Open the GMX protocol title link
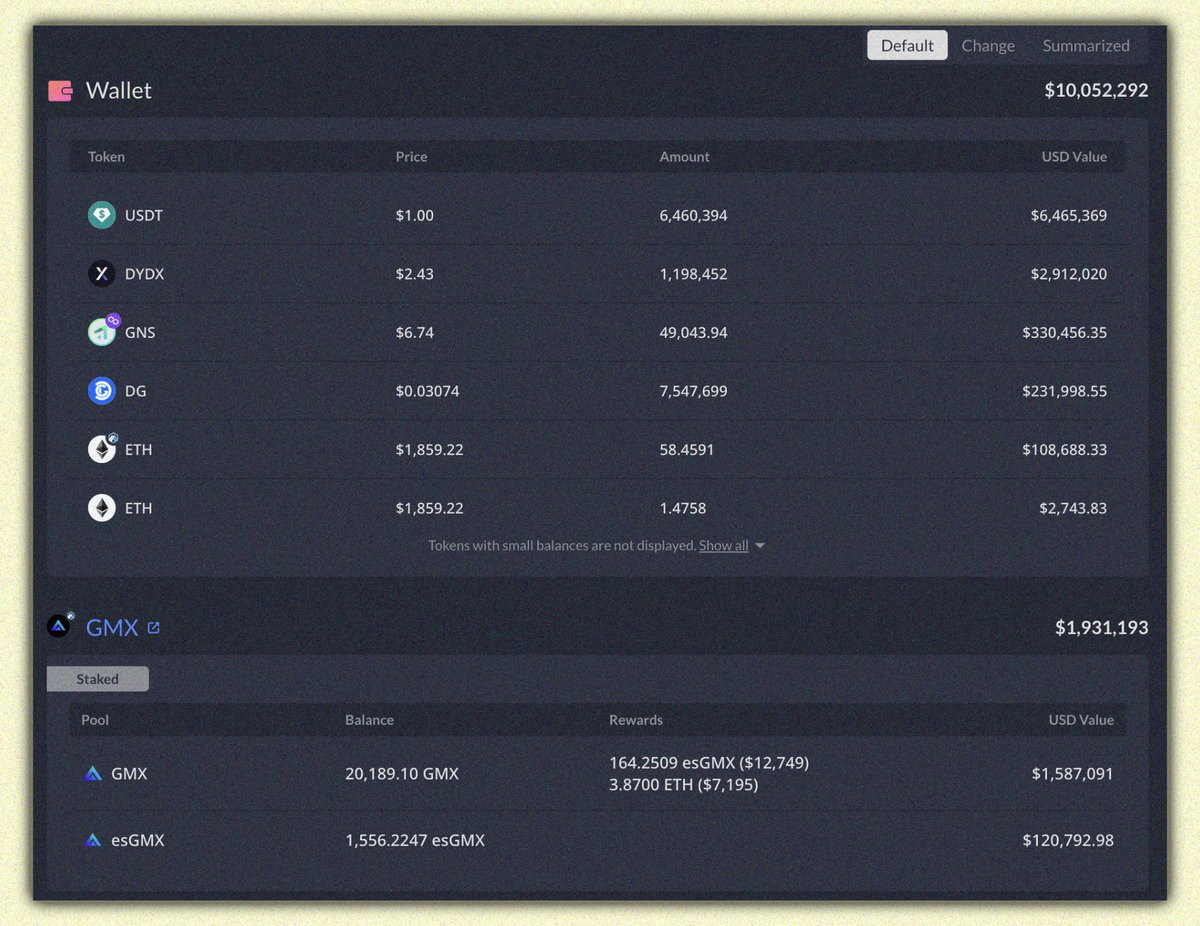Screen dimensions: 1200x926 click(x=112, y=628)
